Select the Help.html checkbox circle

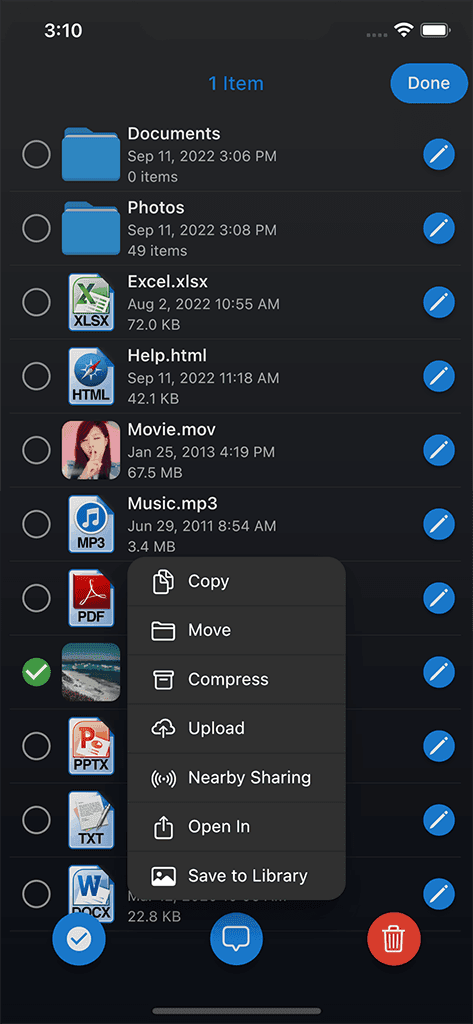click(x=36, y=376)
